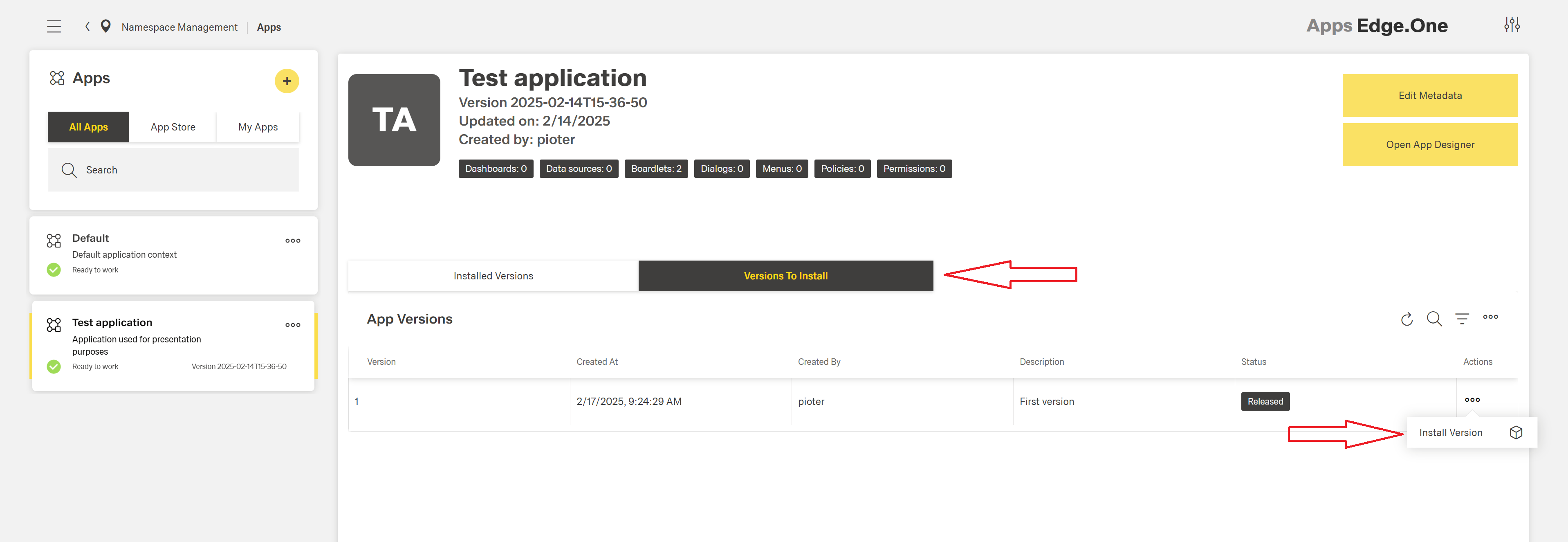Open options menu for Default app card
The height and width of the screenshot is (542, 1568).
click(x=293, y=240)
